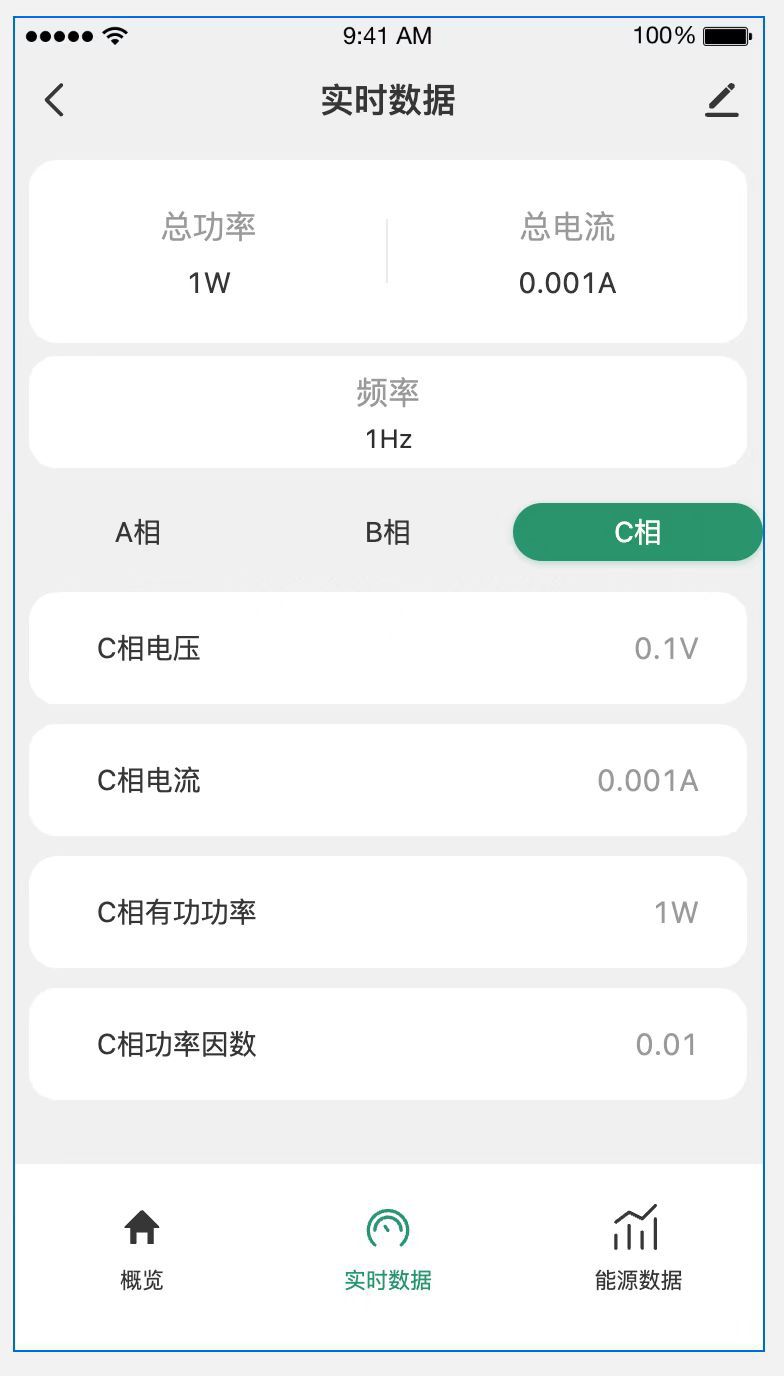Tap the signal strength dots
Image resolution: width=784 pixels, height=1376 pixels.
click(x=59, y=36)
